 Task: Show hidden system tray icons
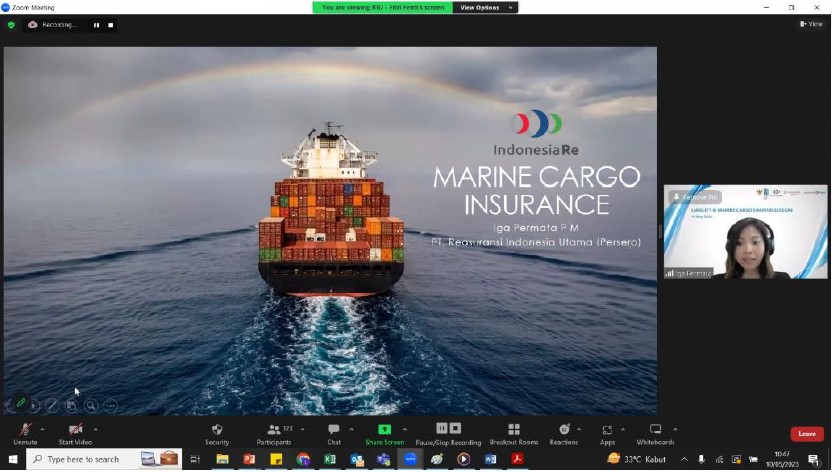pos(684,459)
